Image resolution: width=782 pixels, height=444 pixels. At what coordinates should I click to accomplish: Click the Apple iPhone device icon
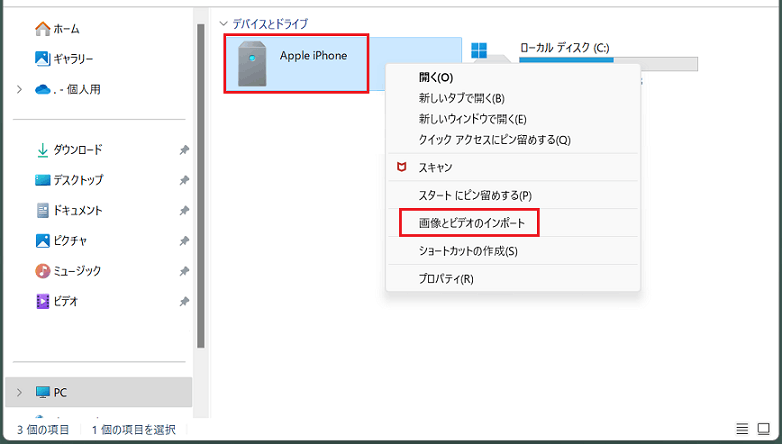coord(252,64)
